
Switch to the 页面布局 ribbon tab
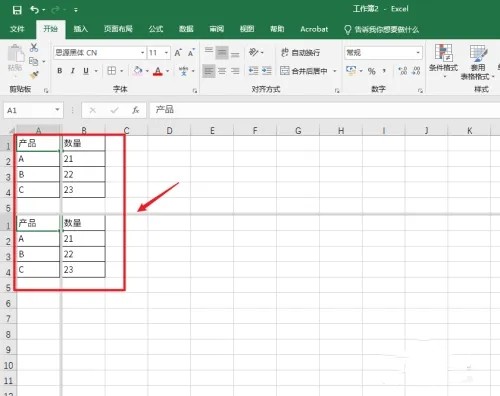(x=118, y=29)
